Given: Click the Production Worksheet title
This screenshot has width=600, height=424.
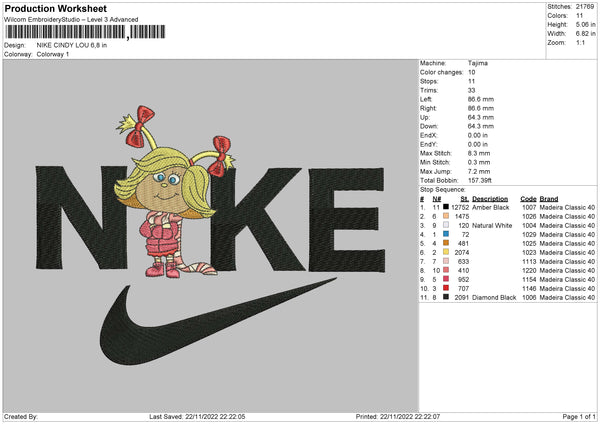Looking at the screenshot, I should (55, 8).
